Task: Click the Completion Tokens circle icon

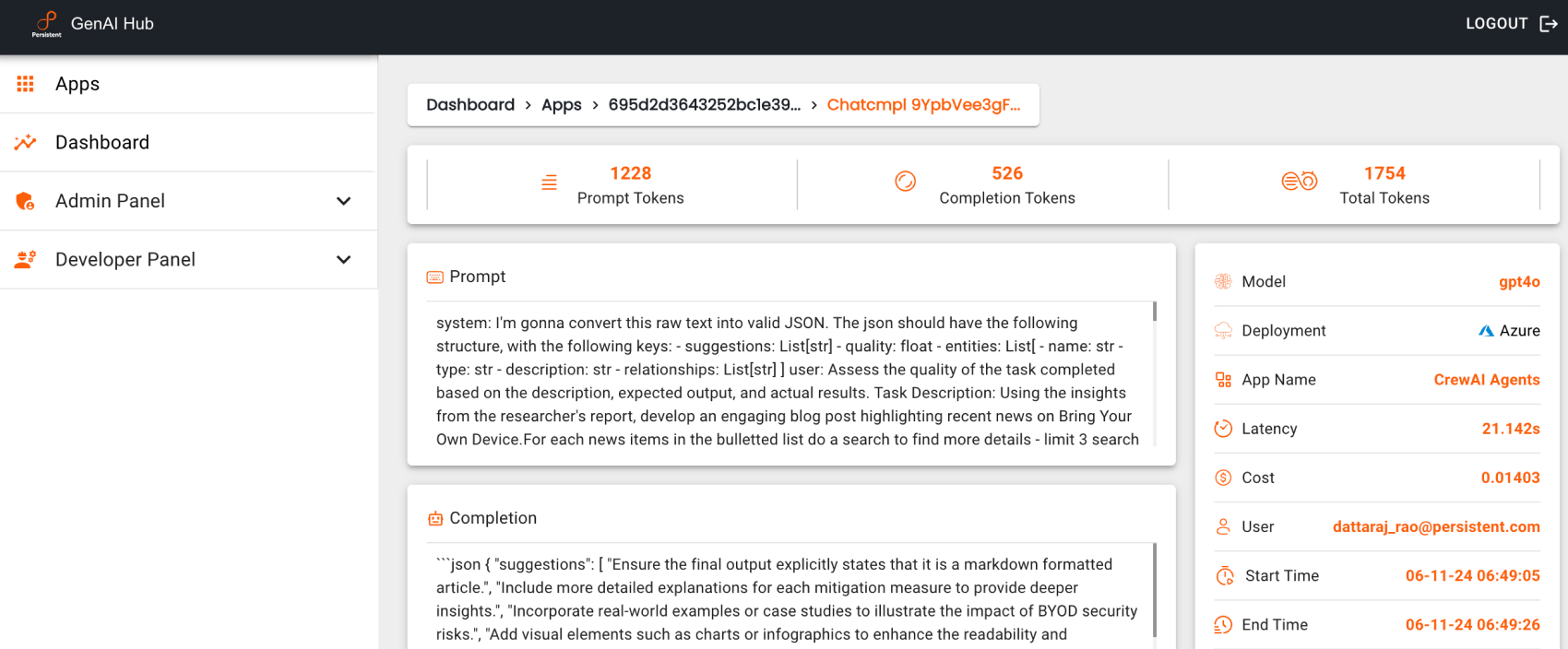Action: coord(906,182)
